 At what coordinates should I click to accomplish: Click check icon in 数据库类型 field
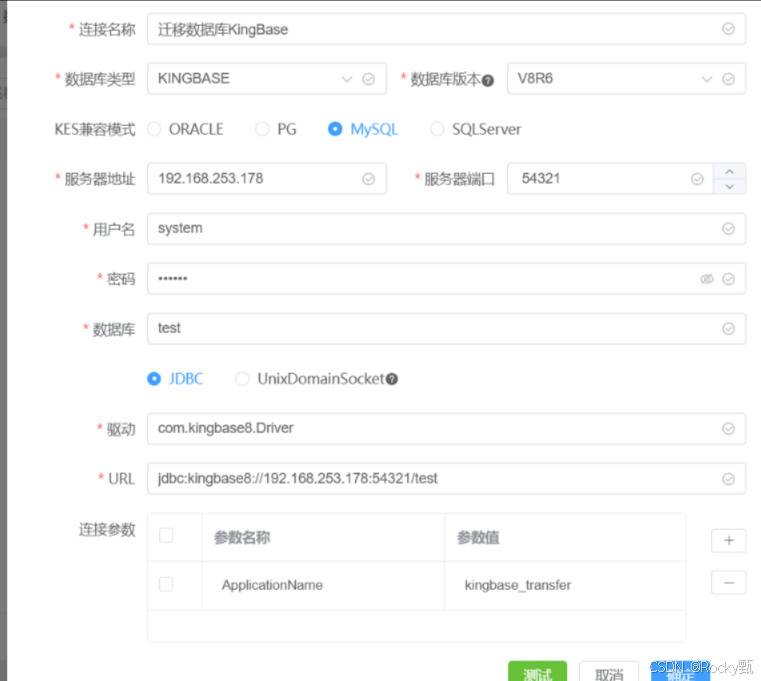[368, 79]
